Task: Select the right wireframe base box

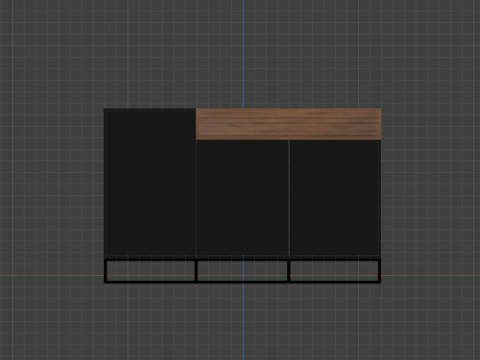Action: (335, 271)
